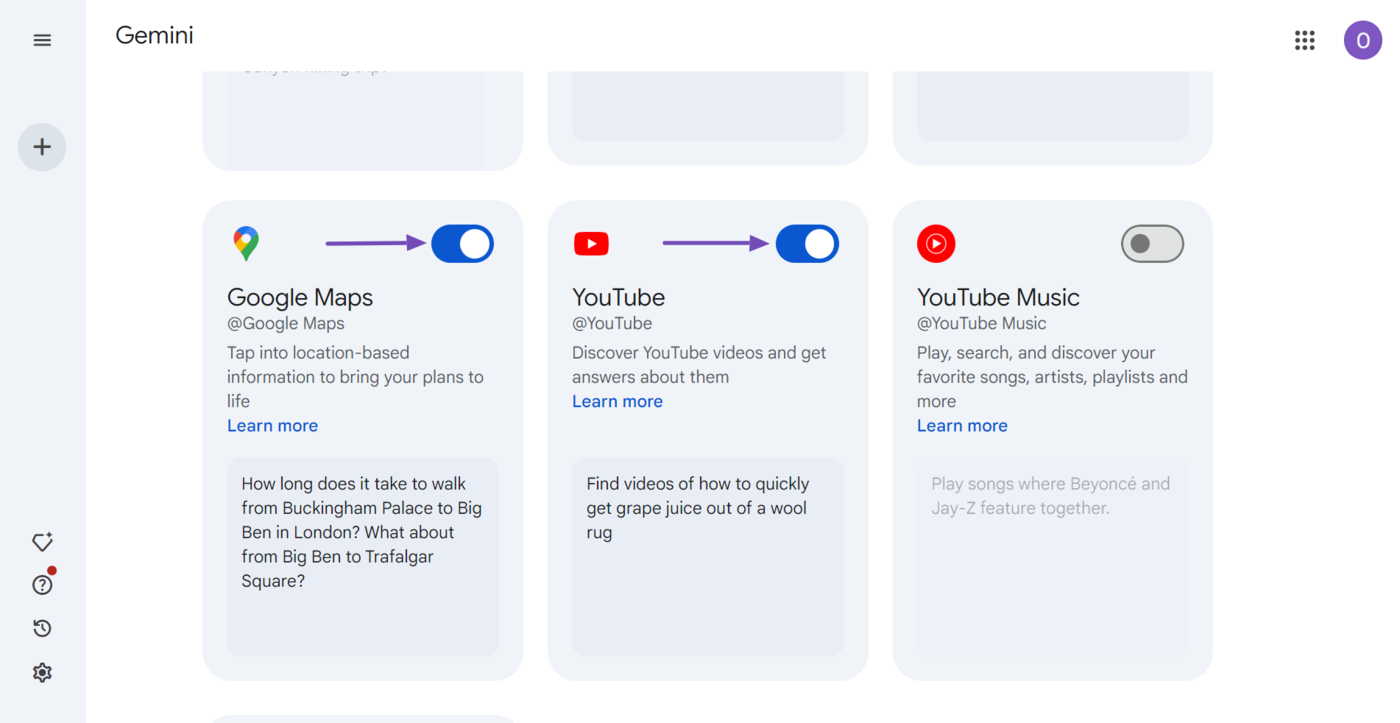This screenshot has height=723, width=1400.
Task: Enable the YouTube Music toggle
Action: 1152,244
